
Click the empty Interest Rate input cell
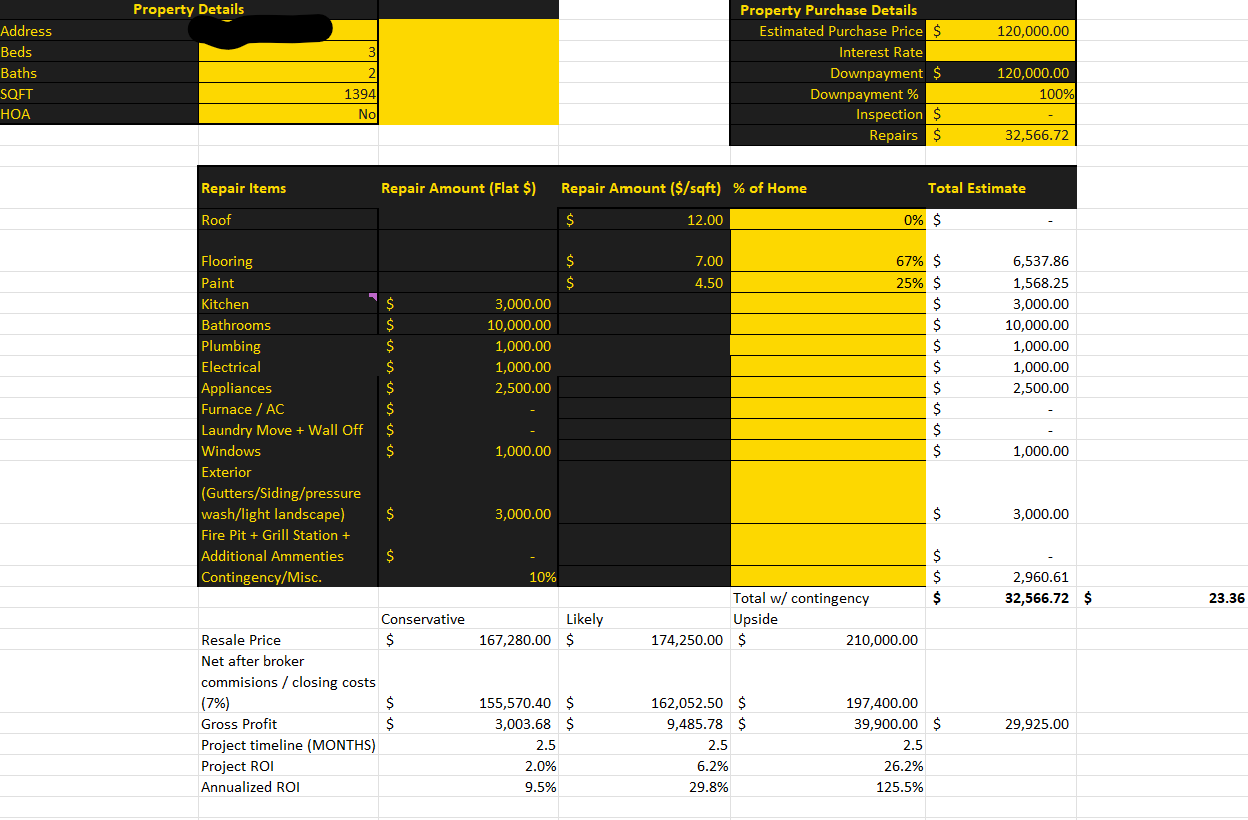point(1002,52)
